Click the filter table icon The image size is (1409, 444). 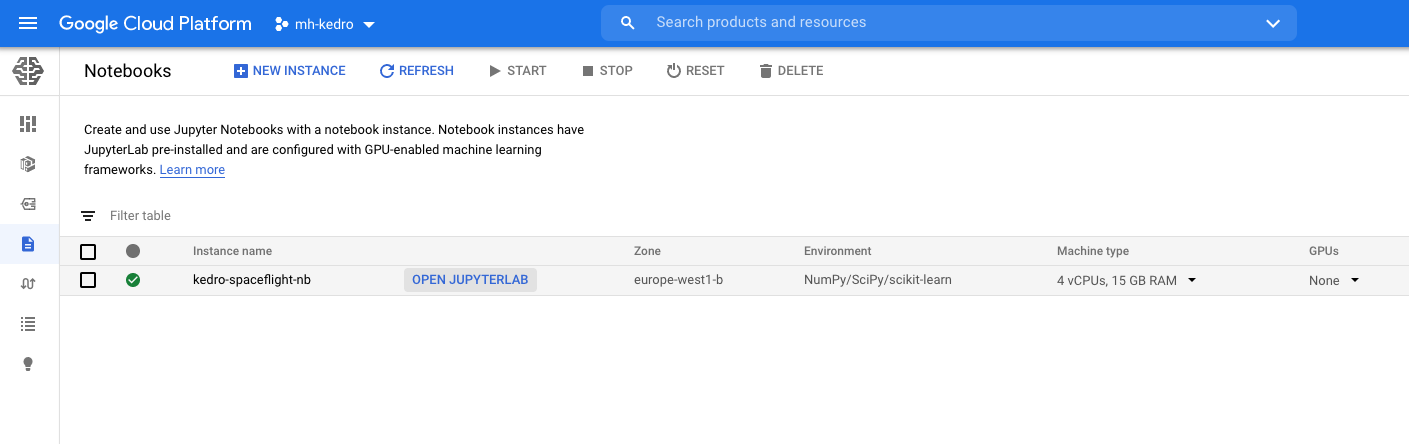pyautogui.click(x=88, y=216)
